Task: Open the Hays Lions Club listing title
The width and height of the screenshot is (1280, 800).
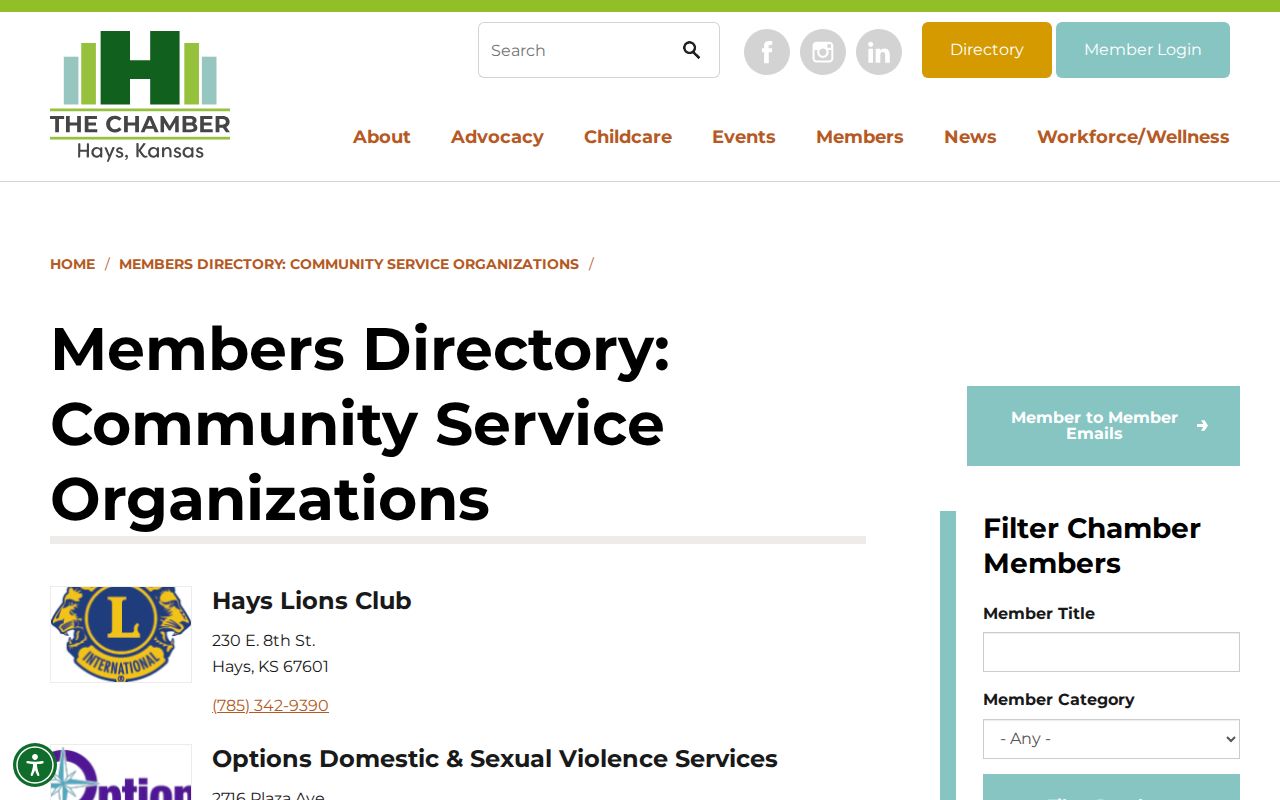Action: 312,601
